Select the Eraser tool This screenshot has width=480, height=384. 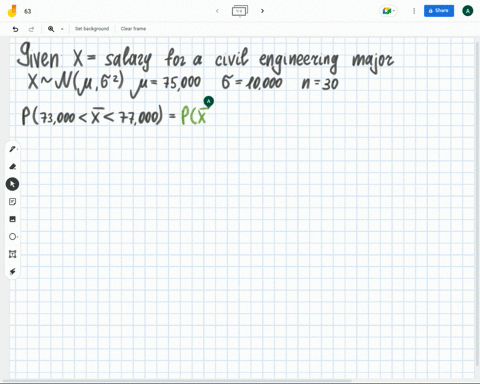click(13, 166)
